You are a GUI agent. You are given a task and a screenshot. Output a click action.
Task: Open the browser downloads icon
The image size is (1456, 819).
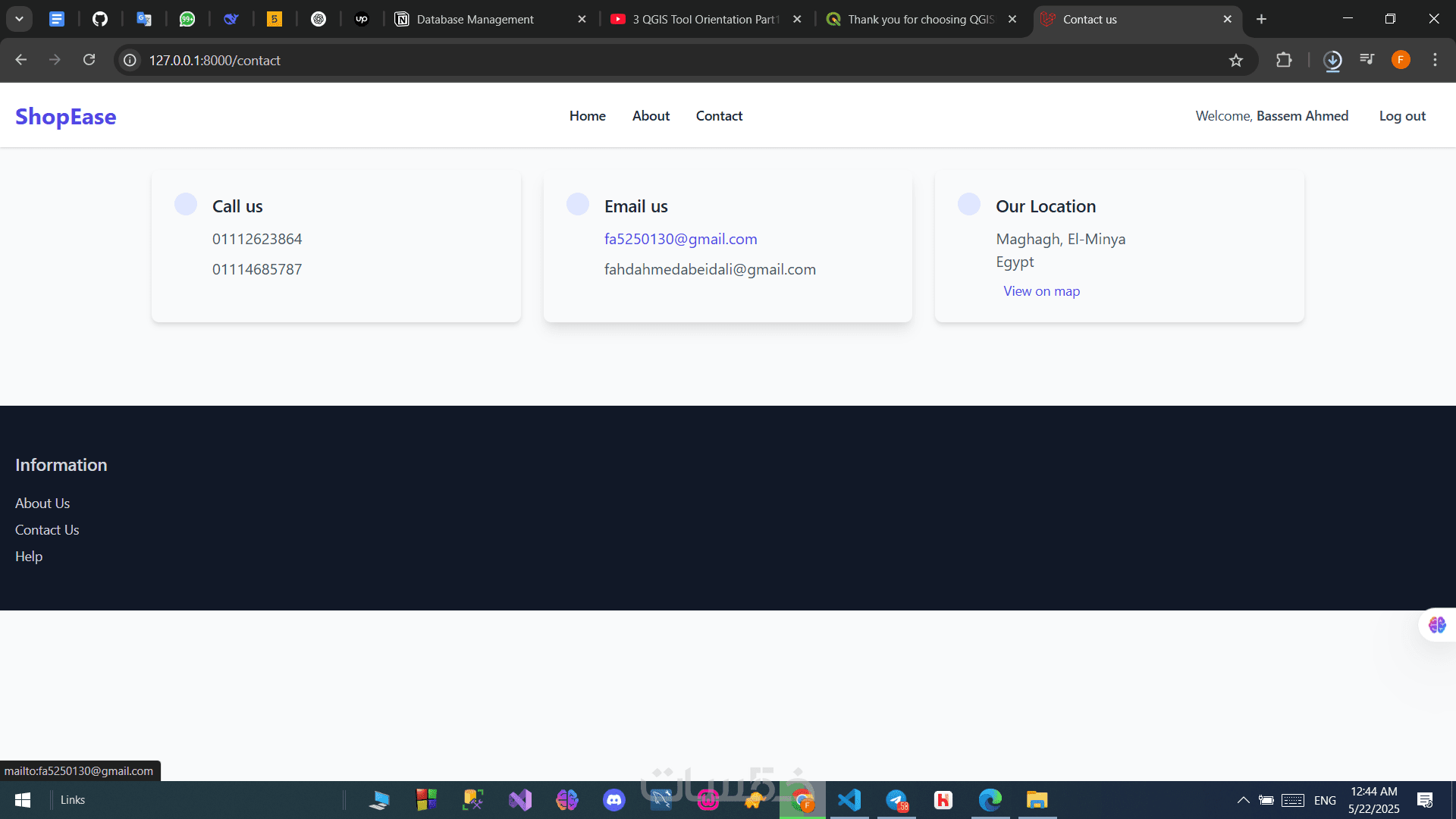point(1332,60)
